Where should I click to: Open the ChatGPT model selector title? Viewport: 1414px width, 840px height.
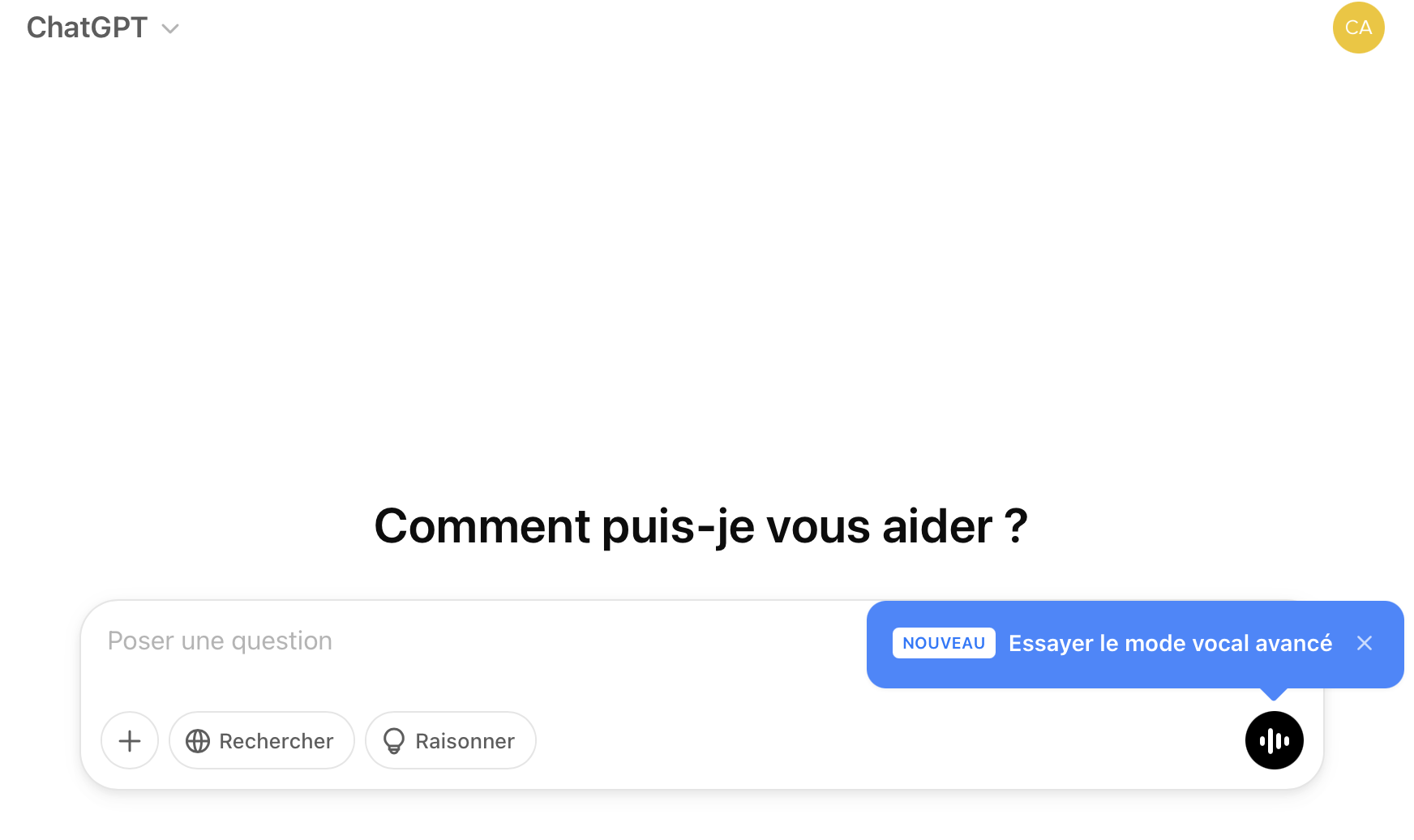click(88, 28)
